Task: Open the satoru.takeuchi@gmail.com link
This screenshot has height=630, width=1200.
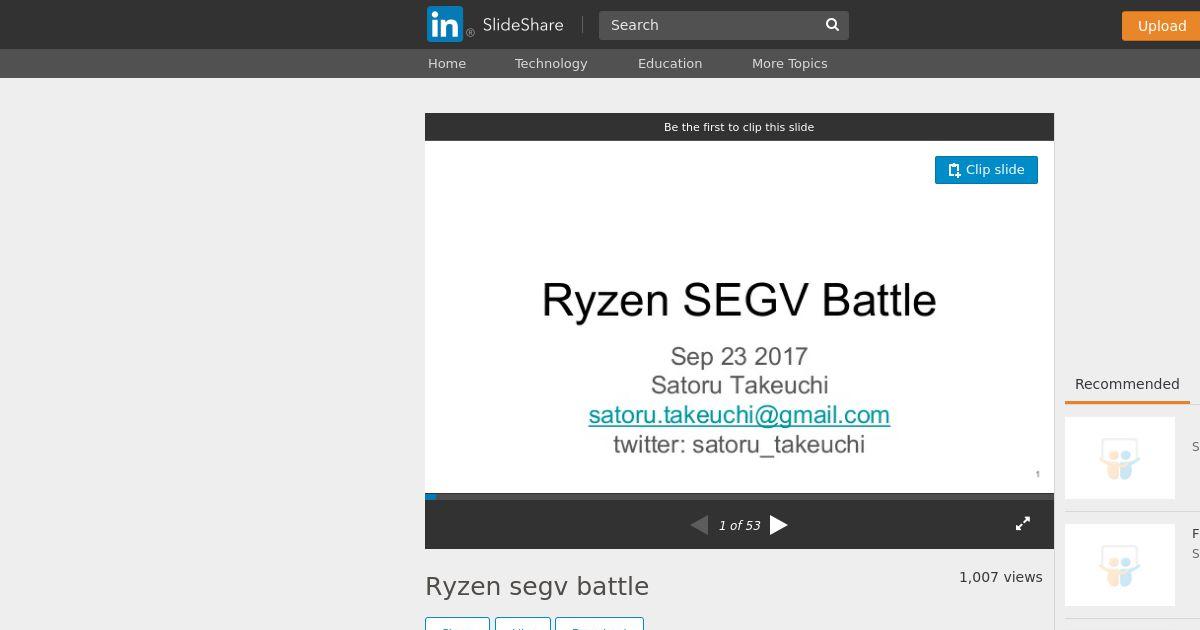Action: point(739,414)
